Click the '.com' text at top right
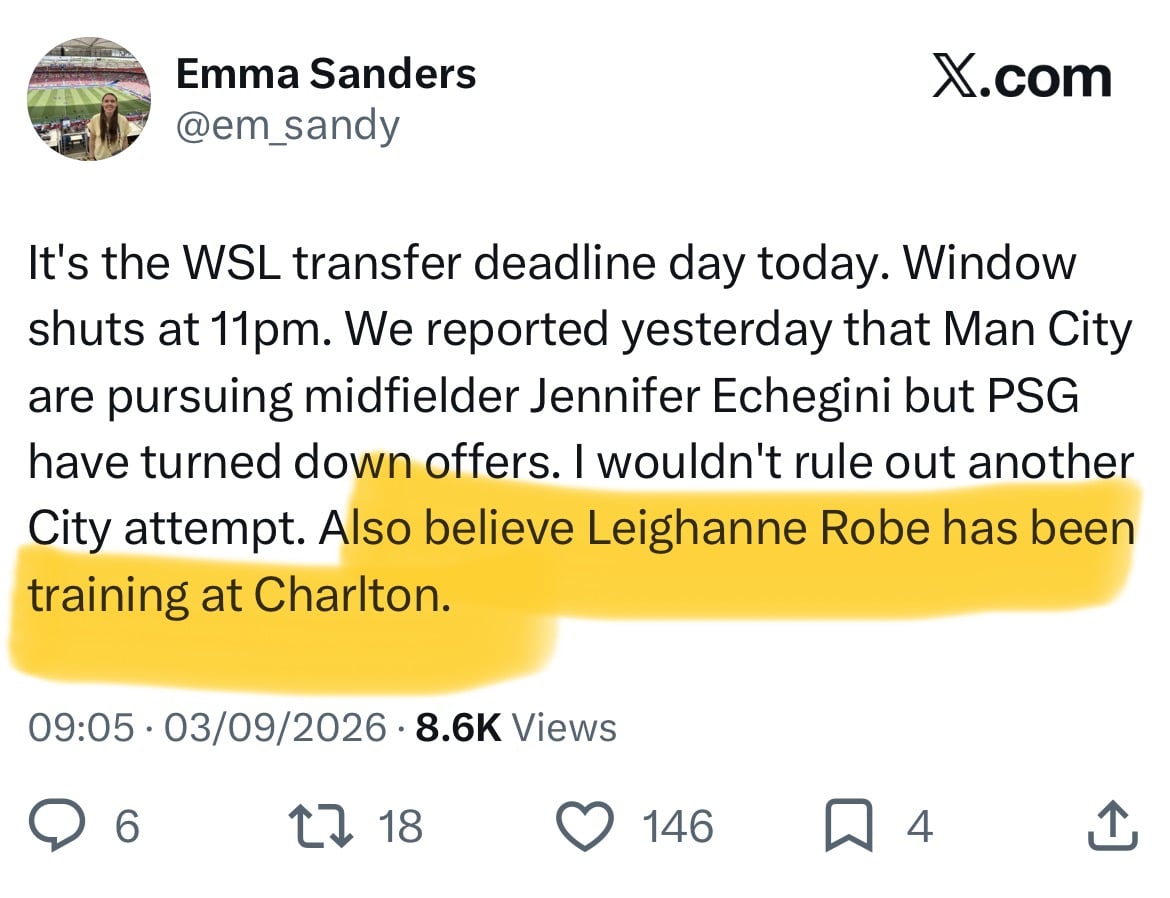This screenshot has height=898, width=1170. [x=1045, y=78]
